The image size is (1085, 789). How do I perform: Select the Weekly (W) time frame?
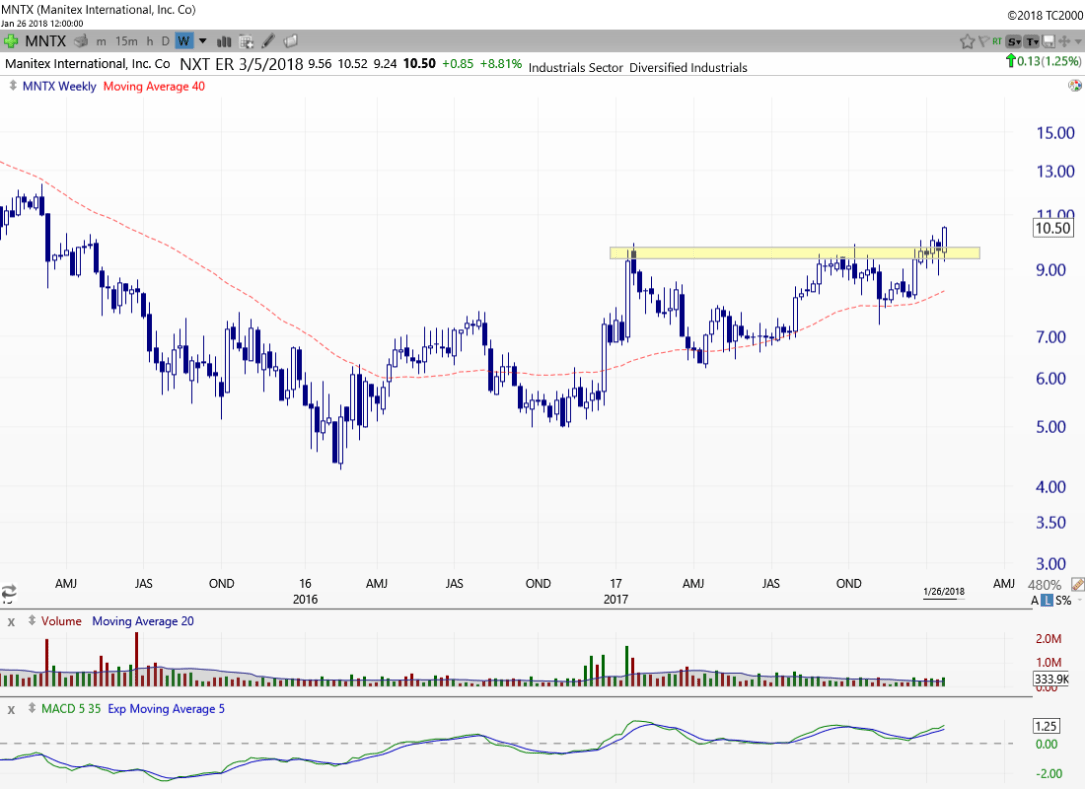pyautogui.click(x=184, y=41)
